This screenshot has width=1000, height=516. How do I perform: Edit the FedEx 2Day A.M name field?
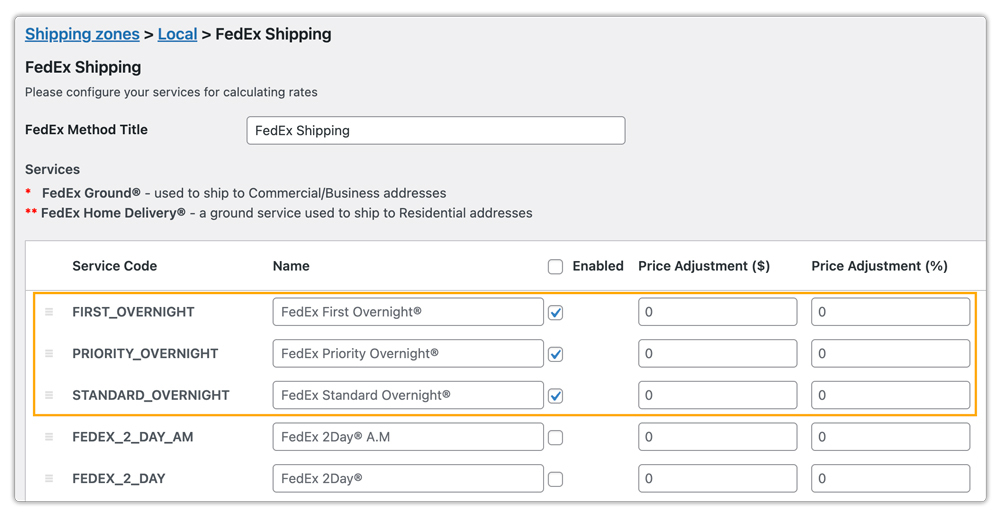click(407, 437)
